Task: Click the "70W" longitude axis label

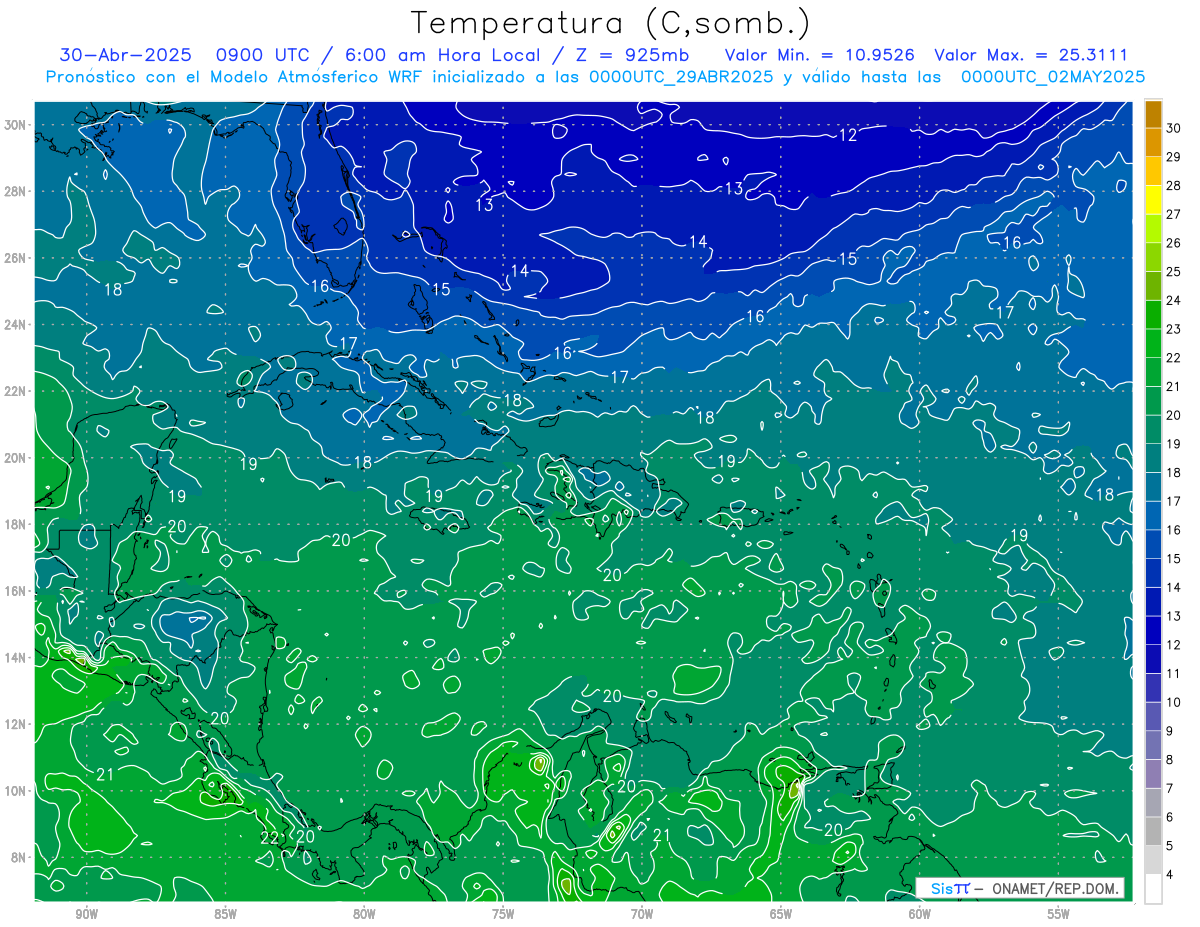Action: pos(642,914)
